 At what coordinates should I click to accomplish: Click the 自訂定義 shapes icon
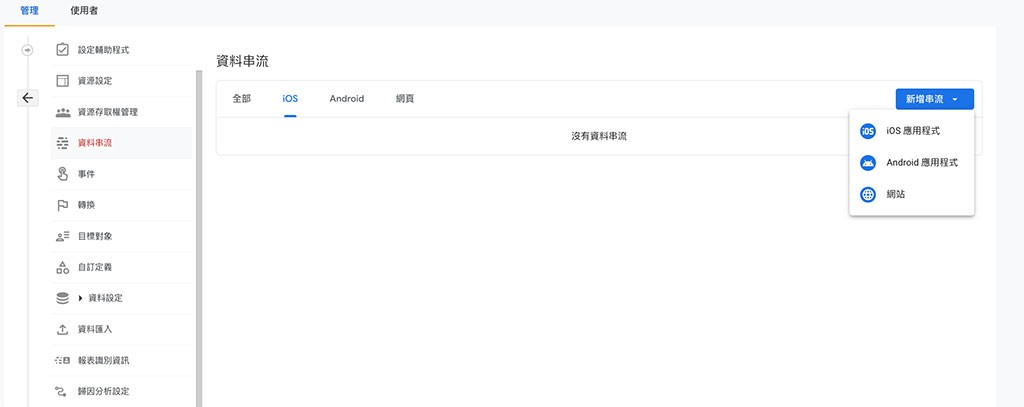63,267
